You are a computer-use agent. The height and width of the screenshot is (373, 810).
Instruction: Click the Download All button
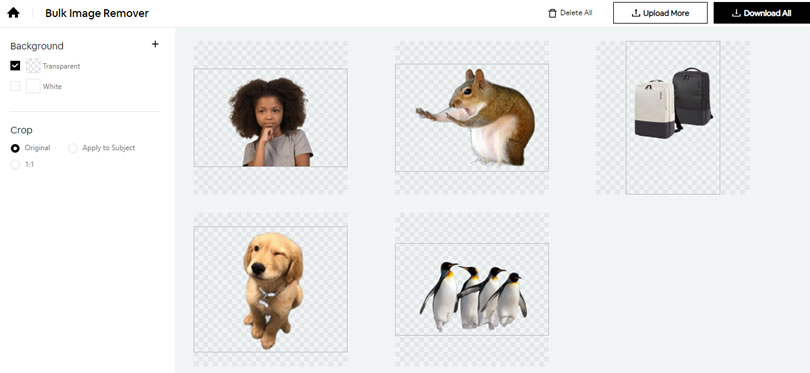click(x=762, y=13)
